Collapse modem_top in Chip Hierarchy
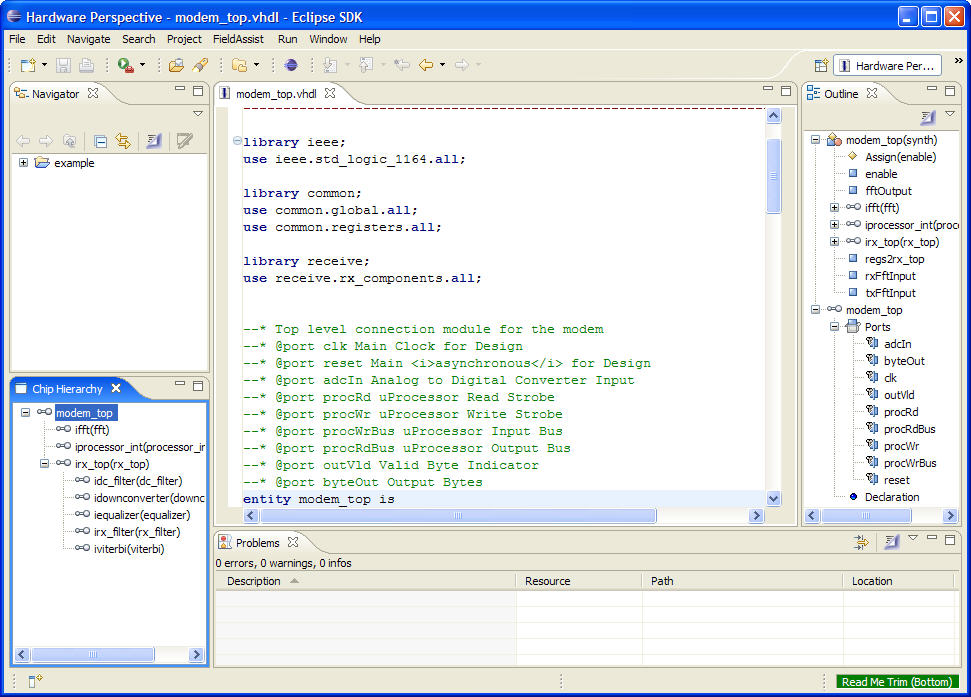This screenshot has height=697, width=971. (x=25, y=412)
